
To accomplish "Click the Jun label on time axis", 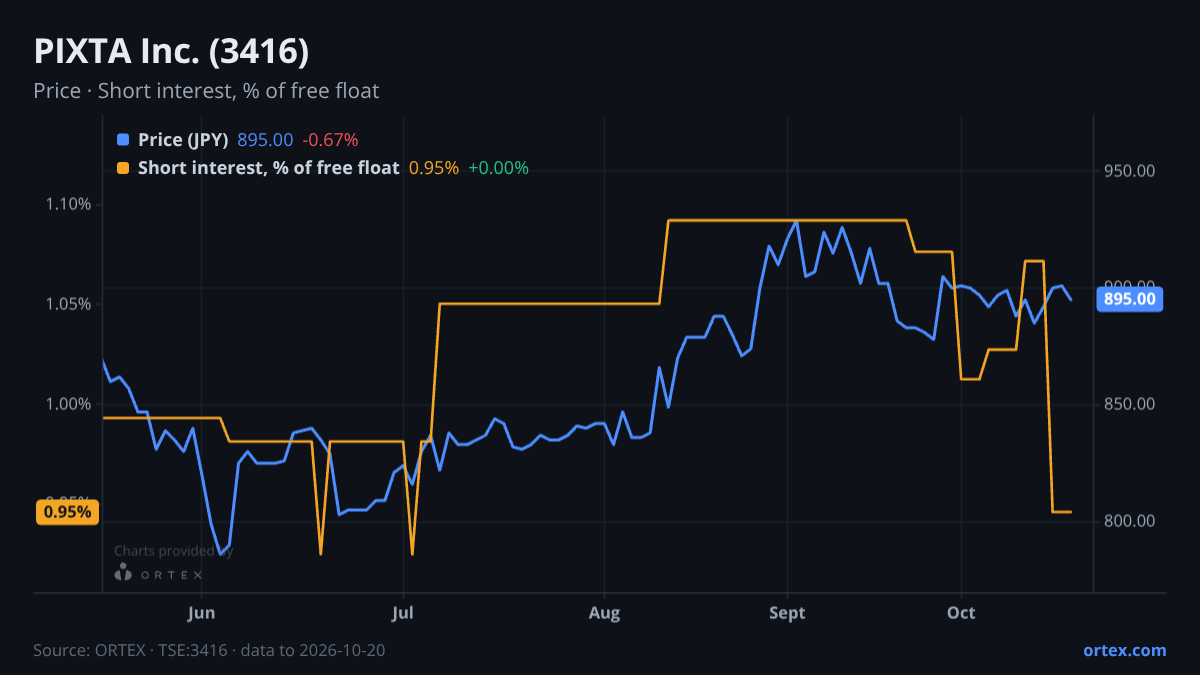I will pos(202,612).
